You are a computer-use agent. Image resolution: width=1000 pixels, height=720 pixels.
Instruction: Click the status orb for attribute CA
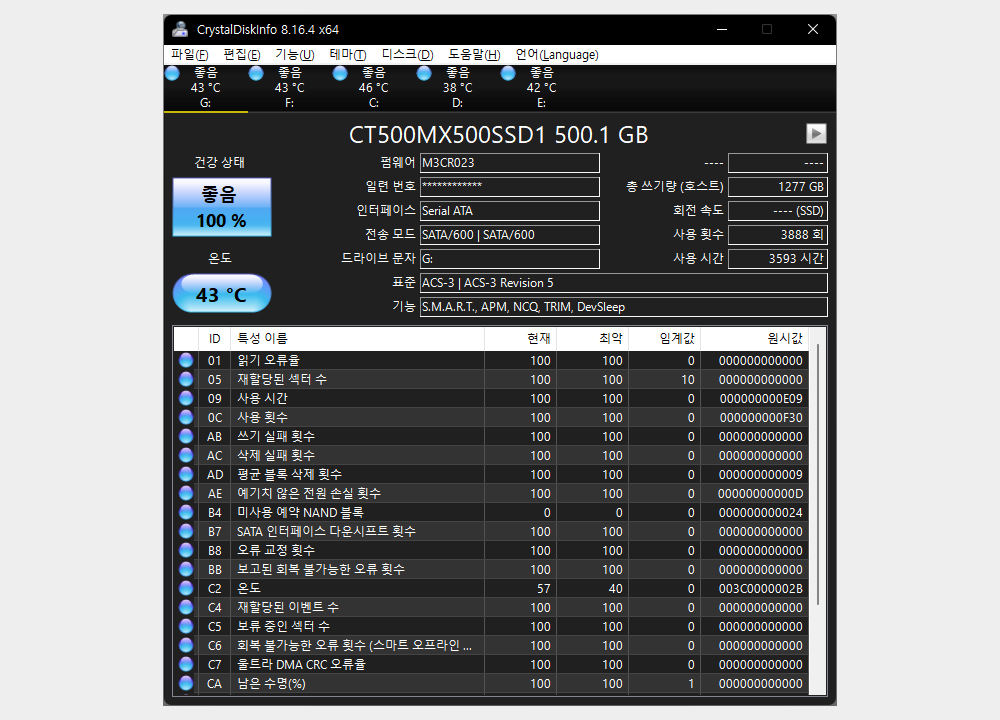(x=186, y=683)
